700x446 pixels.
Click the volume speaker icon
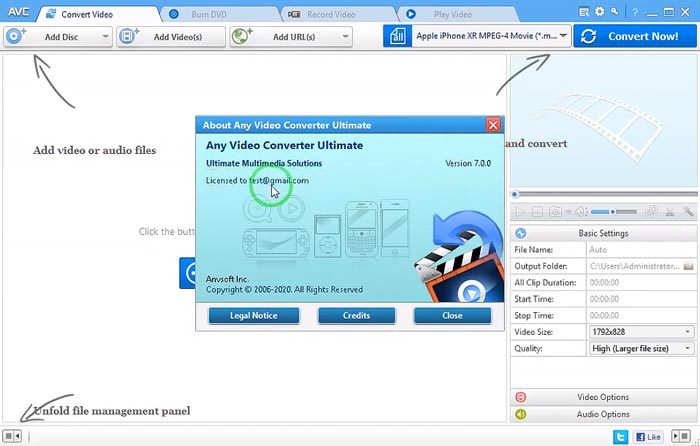(x=581, y=212)
